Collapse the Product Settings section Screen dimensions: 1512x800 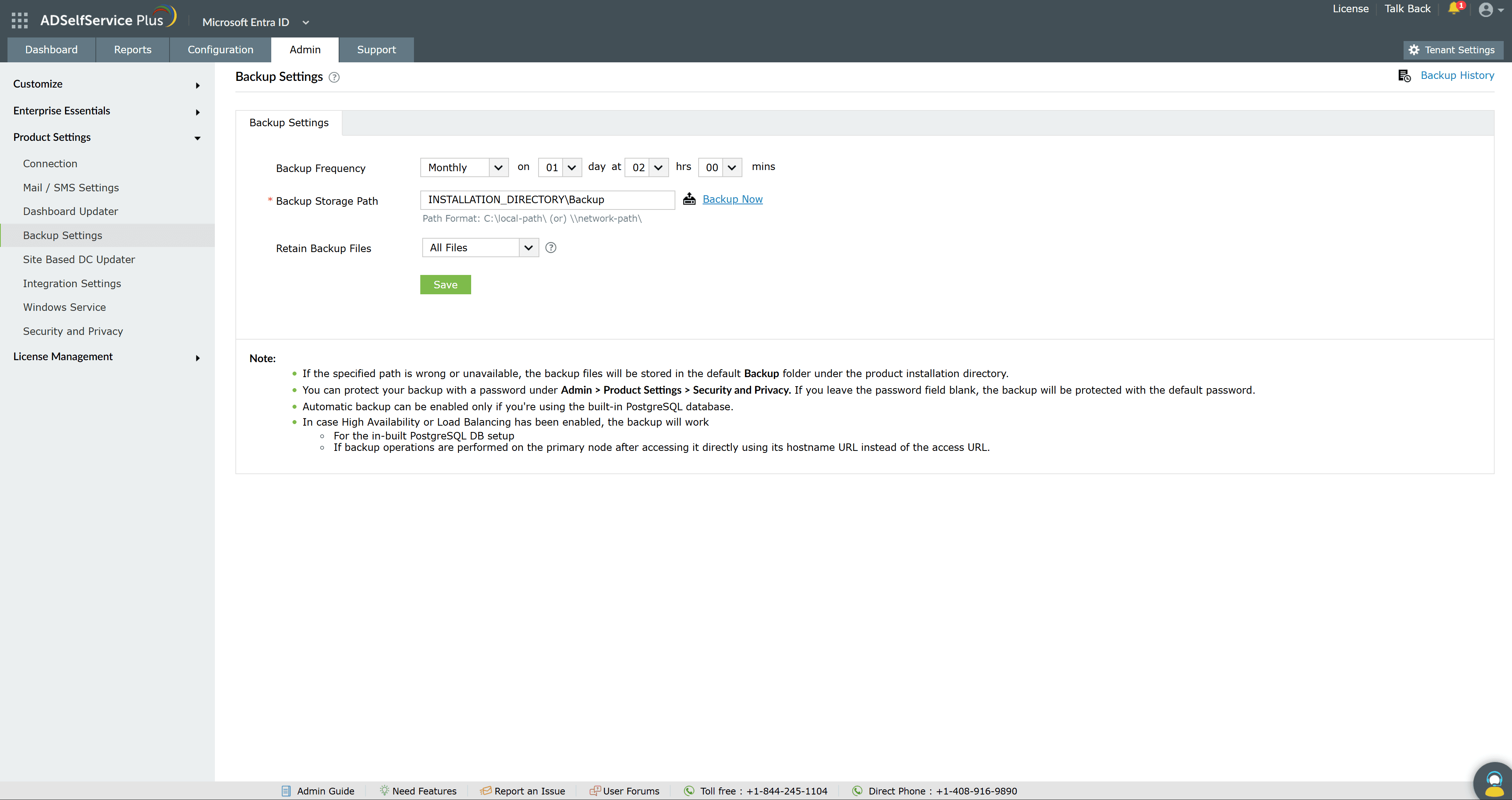tap(107, 137)
